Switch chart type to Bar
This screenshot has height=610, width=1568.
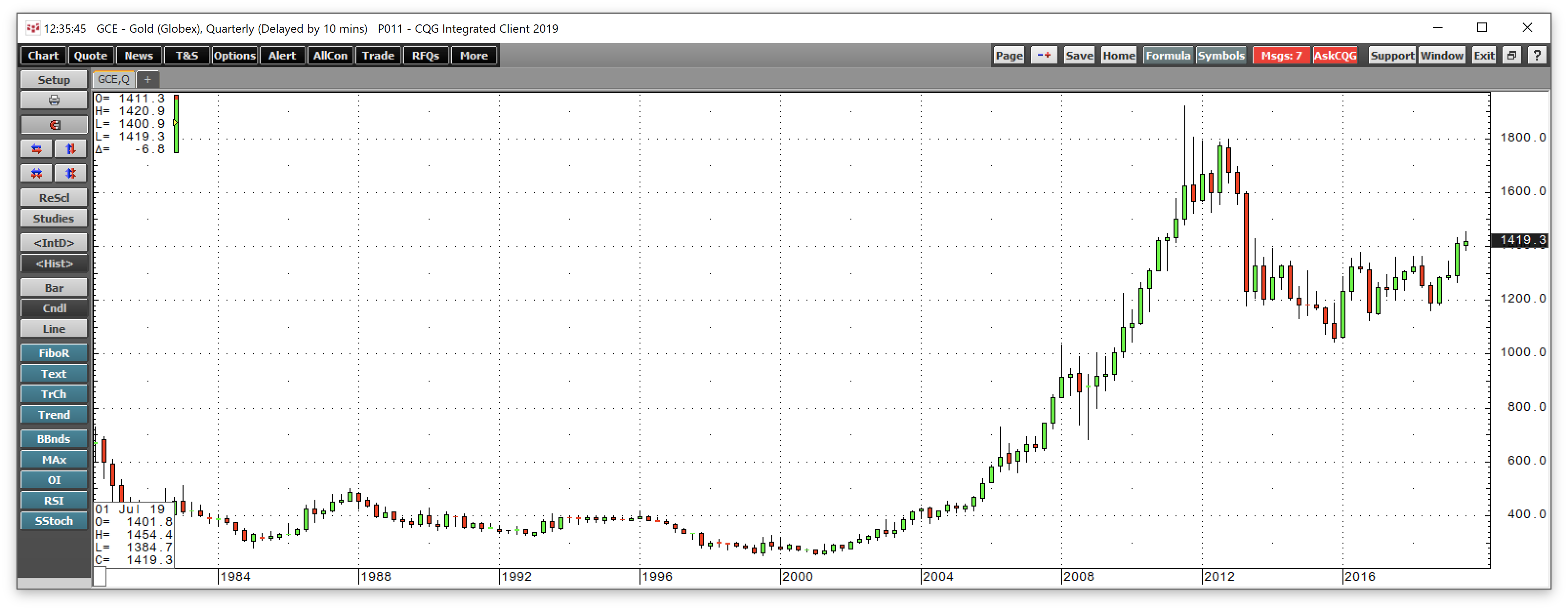(x=54, y=288)
